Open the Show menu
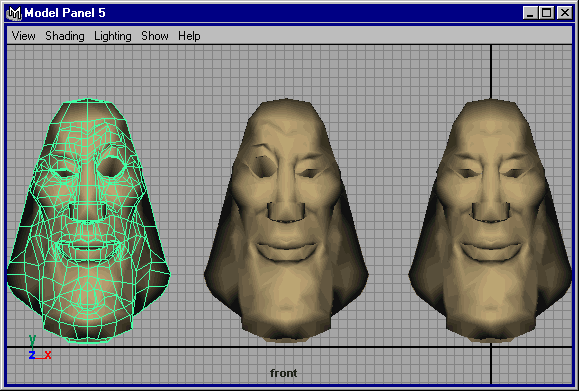This screenshot has width=579, height=391. pyautogui.click(x=155, y=36)
